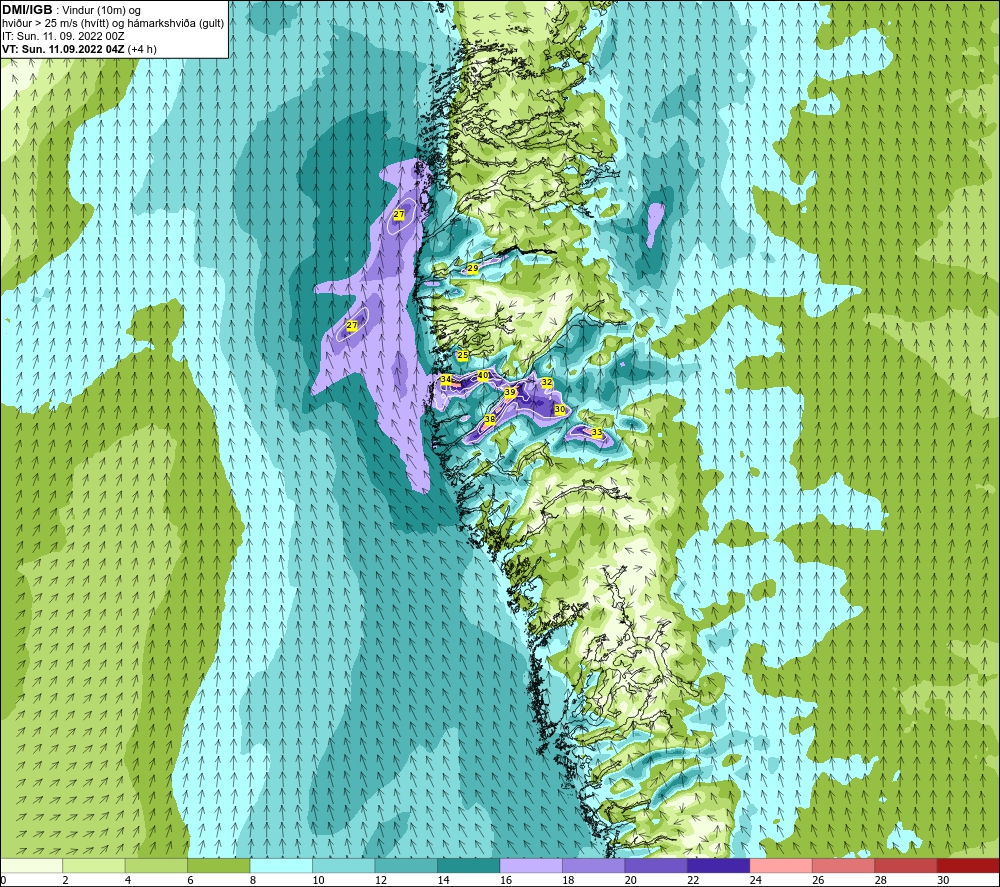Click the 'hviður > 25 m/s' description line
Screen dimensions: 1000x887
click(x=113, y=24)
